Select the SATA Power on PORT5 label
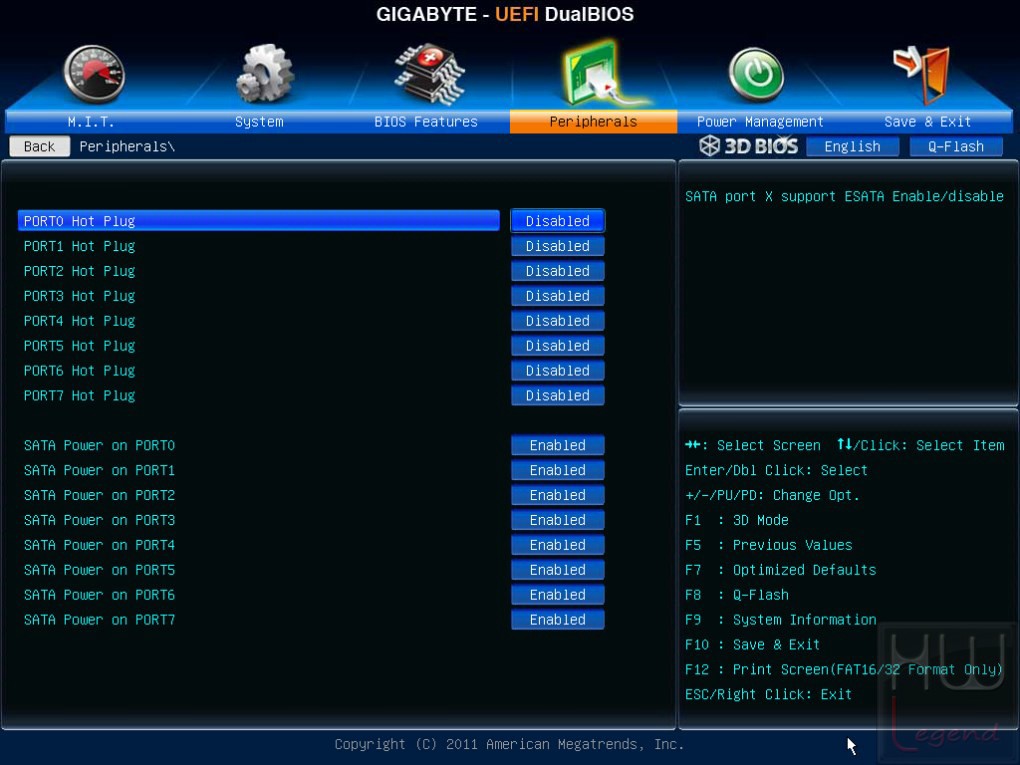 [x=100, y=570]
